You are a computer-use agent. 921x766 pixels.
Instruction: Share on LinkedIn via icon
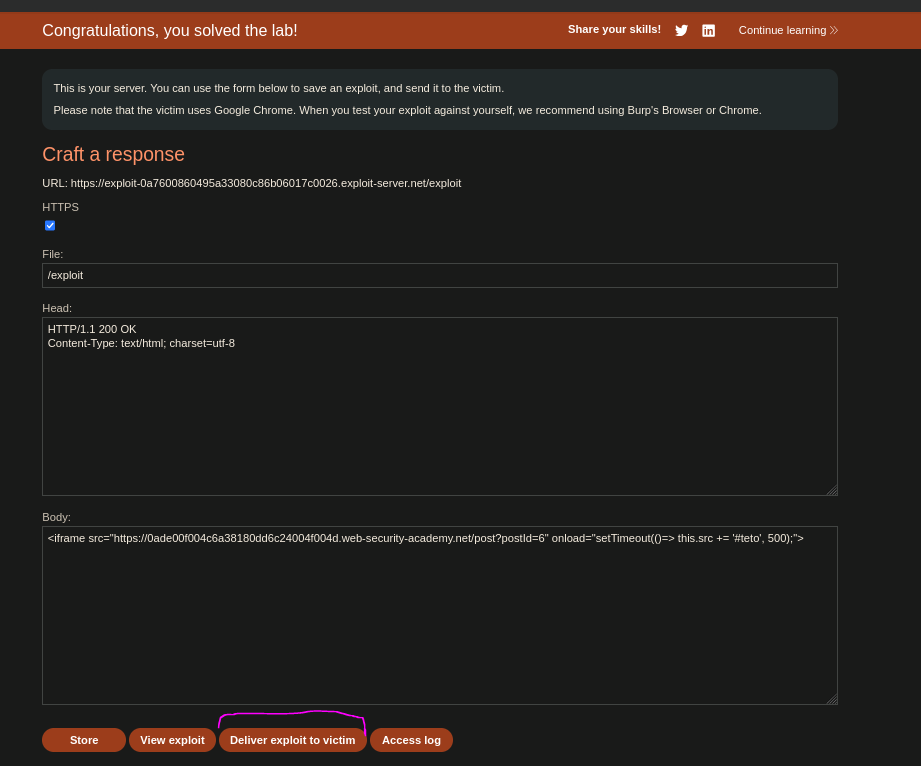click(x=708, y=31)
